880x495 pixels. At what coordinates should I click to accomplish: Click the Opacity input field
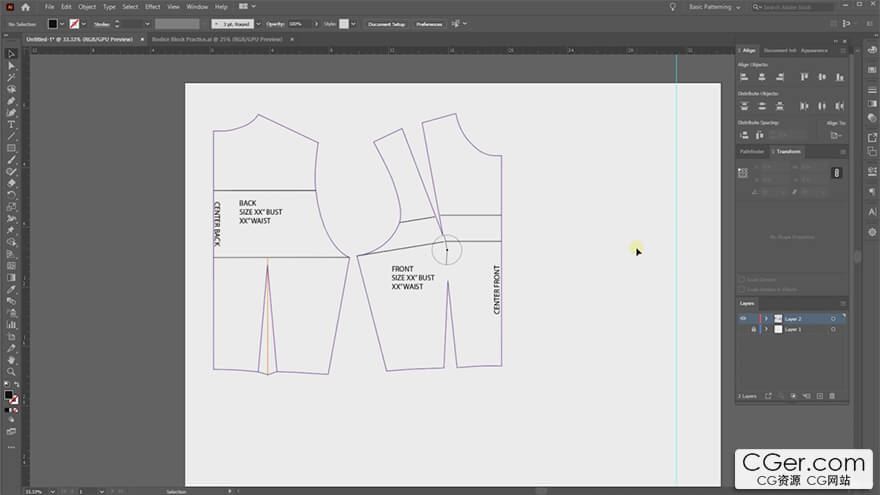297,23
